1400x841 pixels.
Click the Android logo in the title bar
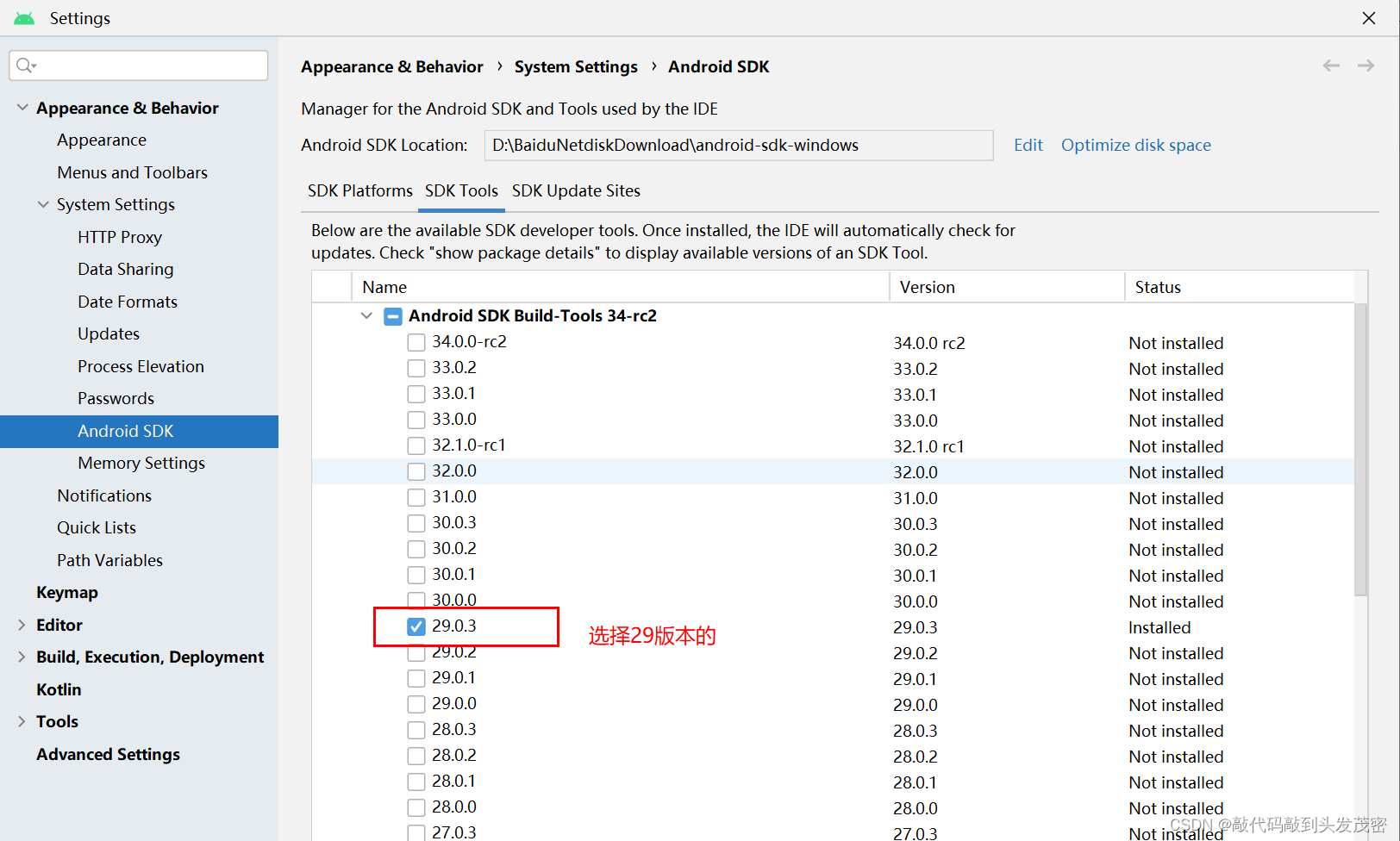point(24,18)
